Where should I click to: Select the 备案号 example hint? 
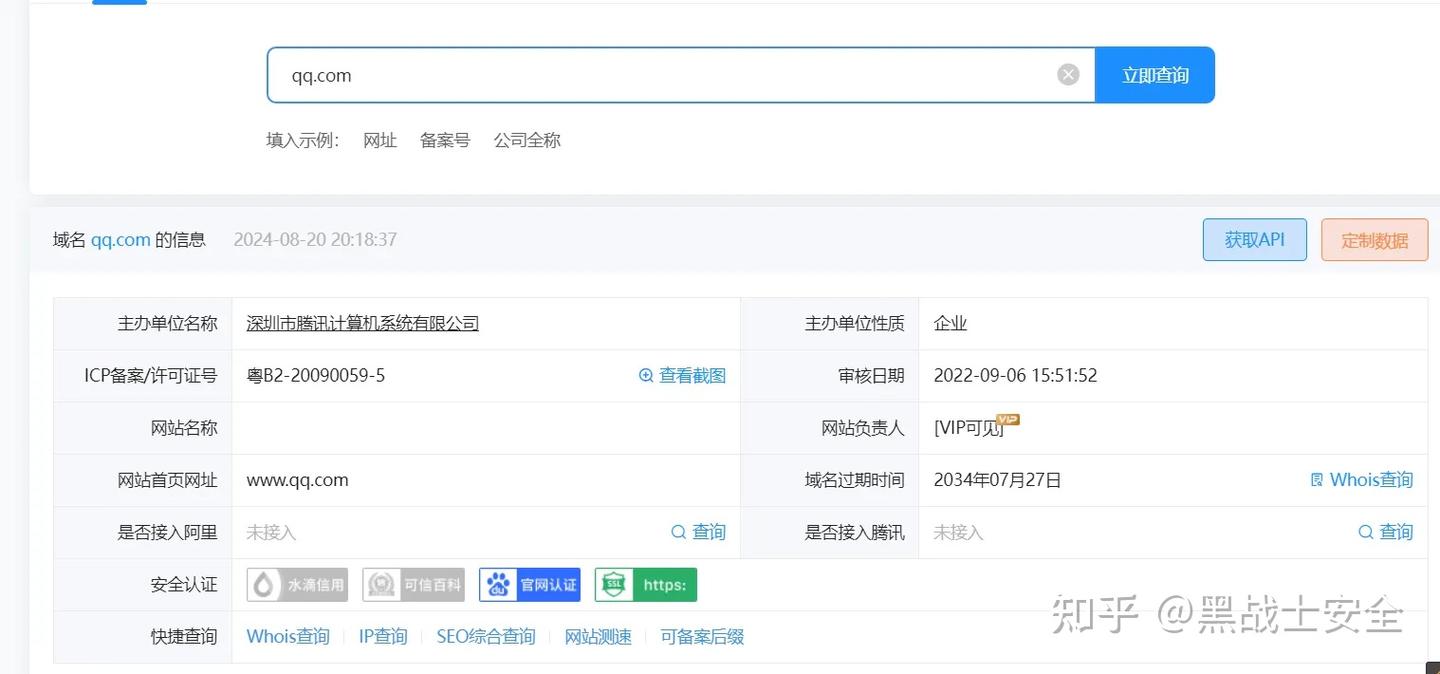coord(445,140)
